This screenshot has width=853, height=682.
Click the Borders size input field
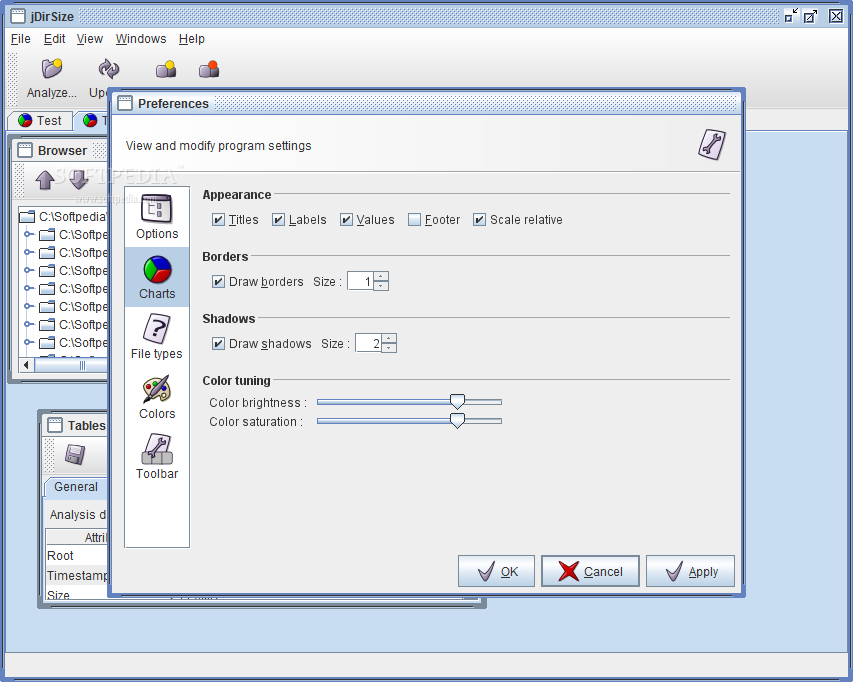click(x=360, y=281)
